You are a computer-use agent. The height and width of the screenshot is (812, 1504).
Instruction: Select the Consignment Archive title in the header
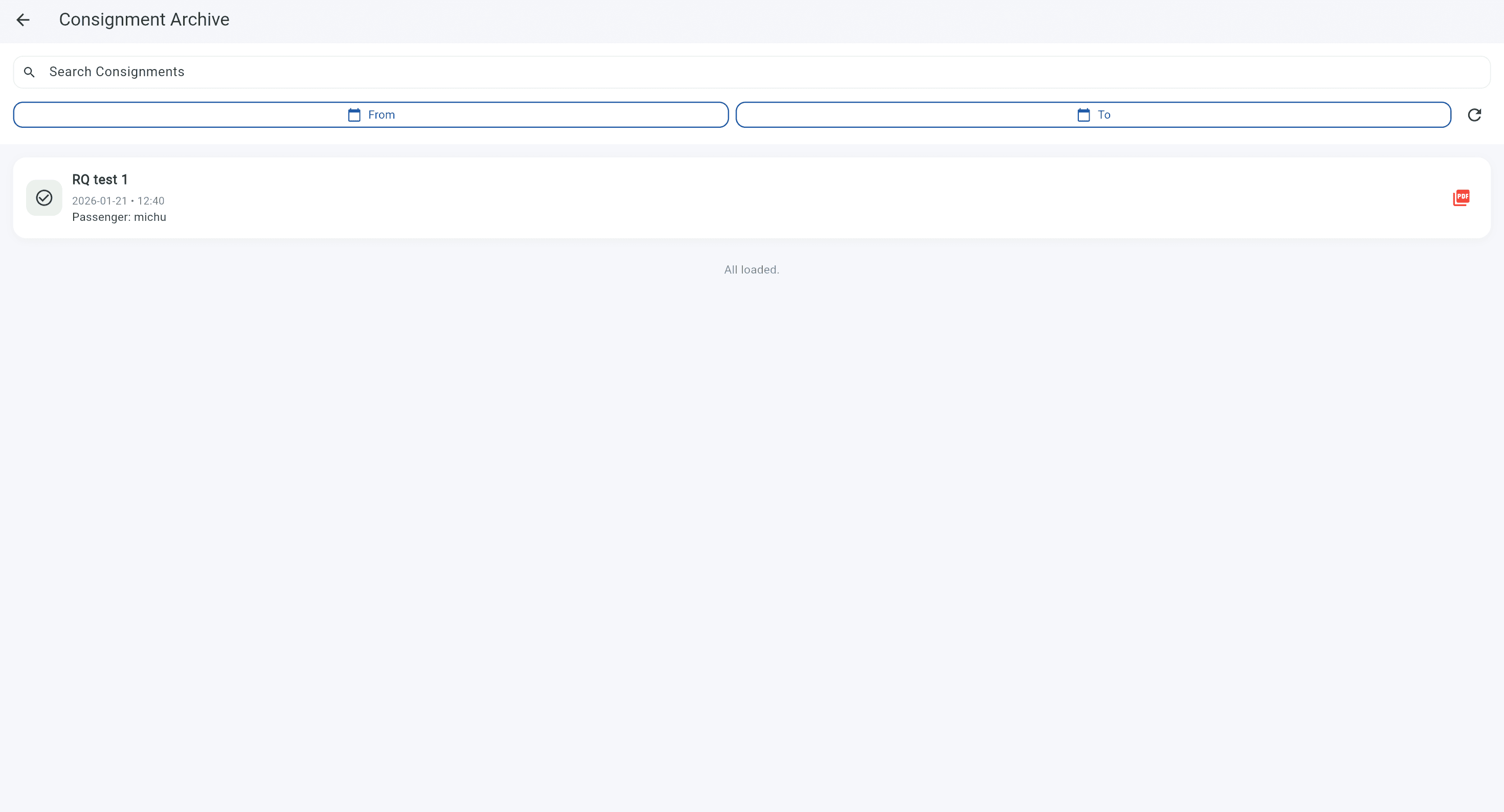coord(144,19)
